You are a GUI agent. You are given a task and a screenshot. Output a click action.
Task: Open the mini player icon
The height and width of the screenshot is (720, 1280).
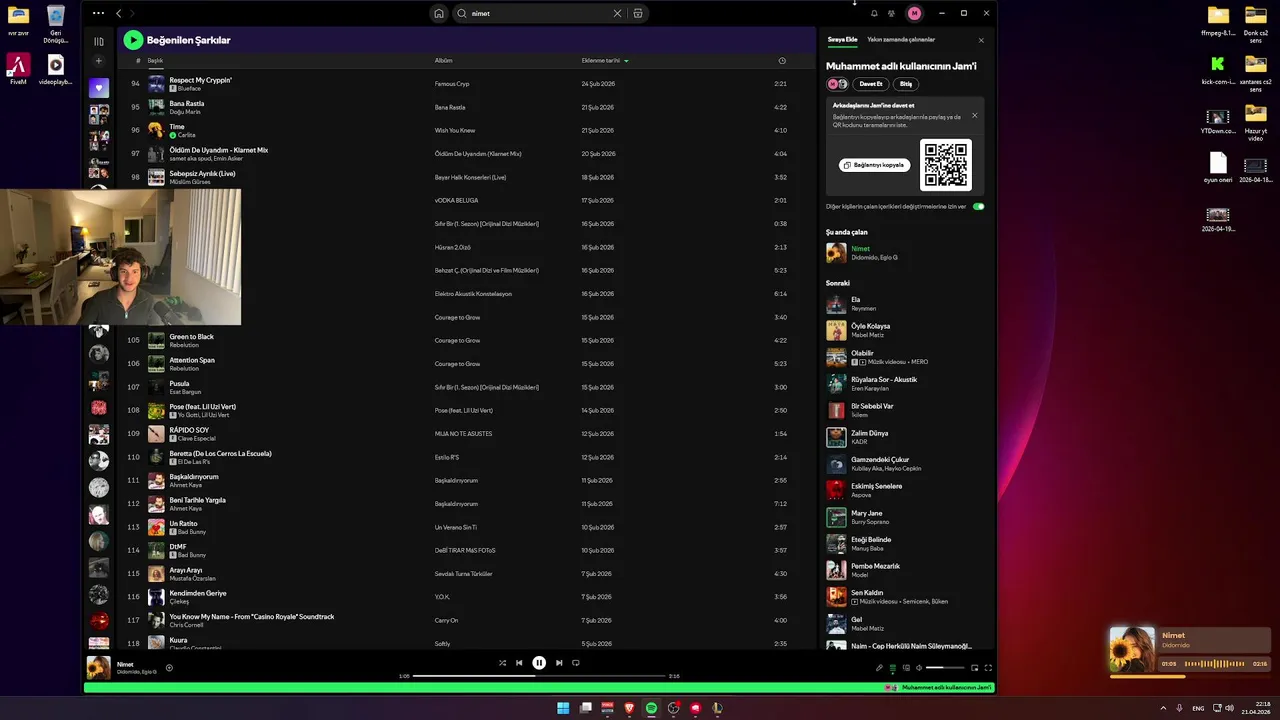(x=975, y=668)
